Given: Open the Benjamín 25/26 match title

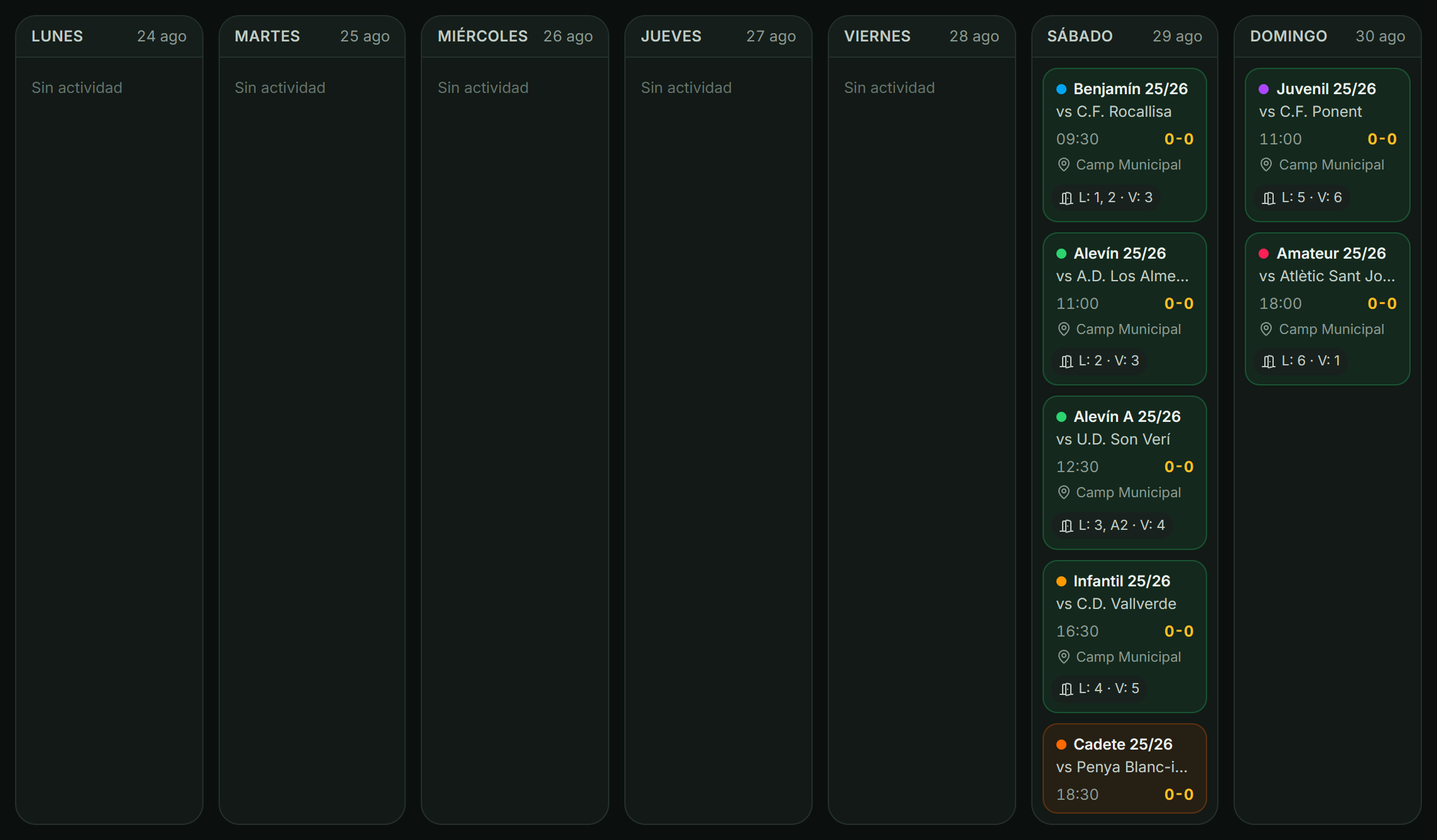Looking at the screenshot, I should click(x=1131, y=89).
